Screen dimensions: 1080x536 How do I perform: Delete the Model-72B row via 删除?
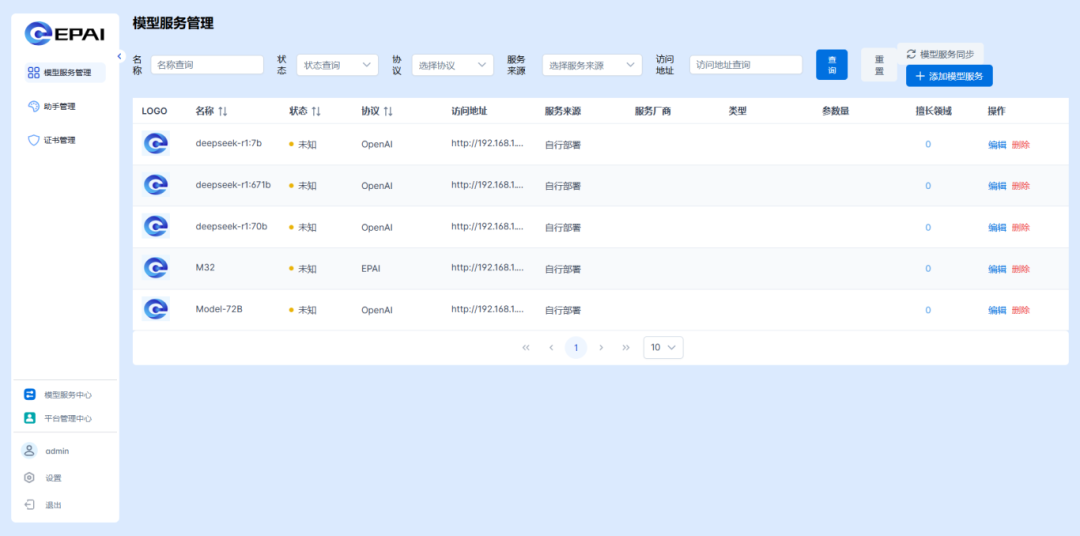(1020, 310)
